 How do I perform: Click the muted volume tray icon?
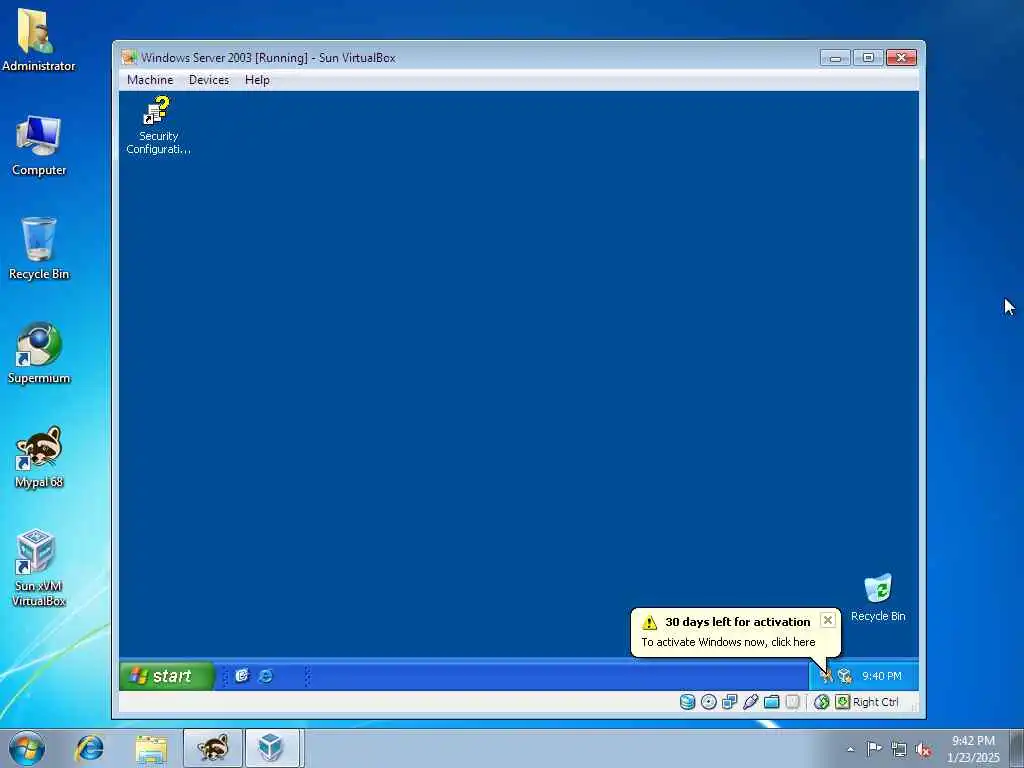click(x=923, y=750)
